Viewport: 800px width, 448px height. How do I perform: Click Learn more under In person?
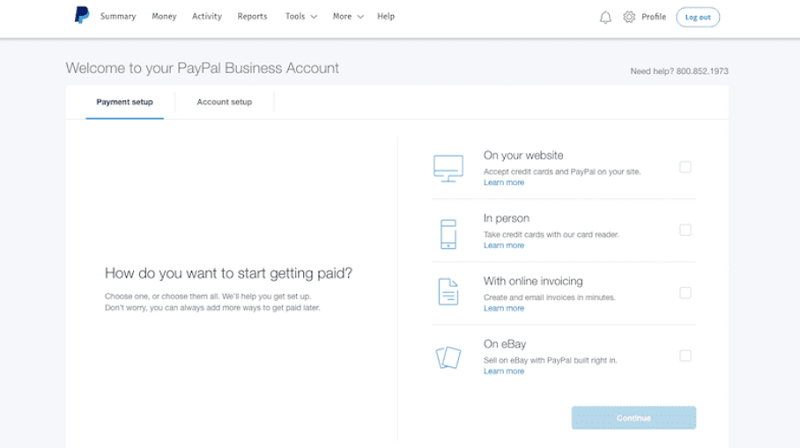pos(504,245)
